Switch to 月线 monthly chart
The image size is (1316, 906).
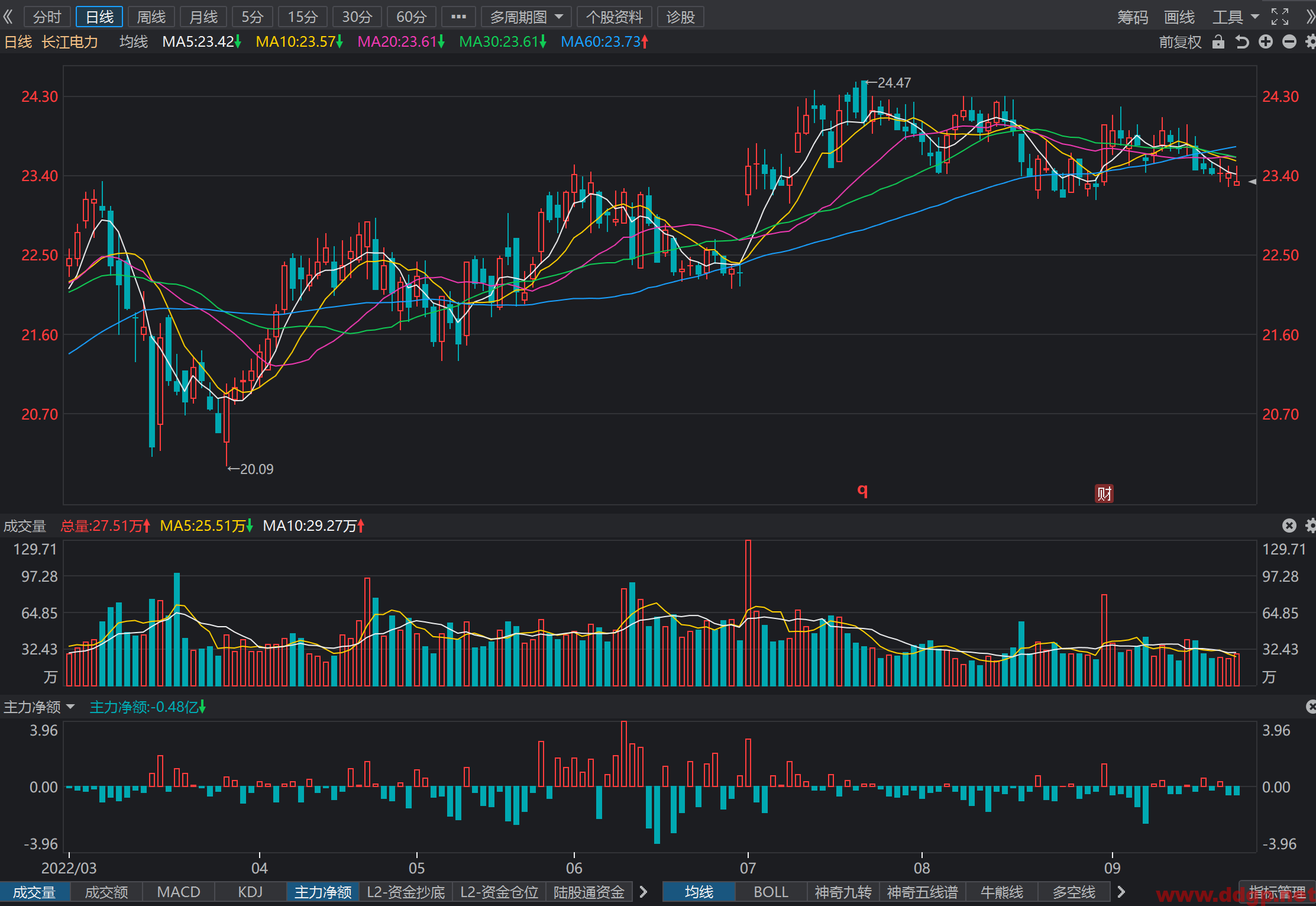tap(203, 17)
